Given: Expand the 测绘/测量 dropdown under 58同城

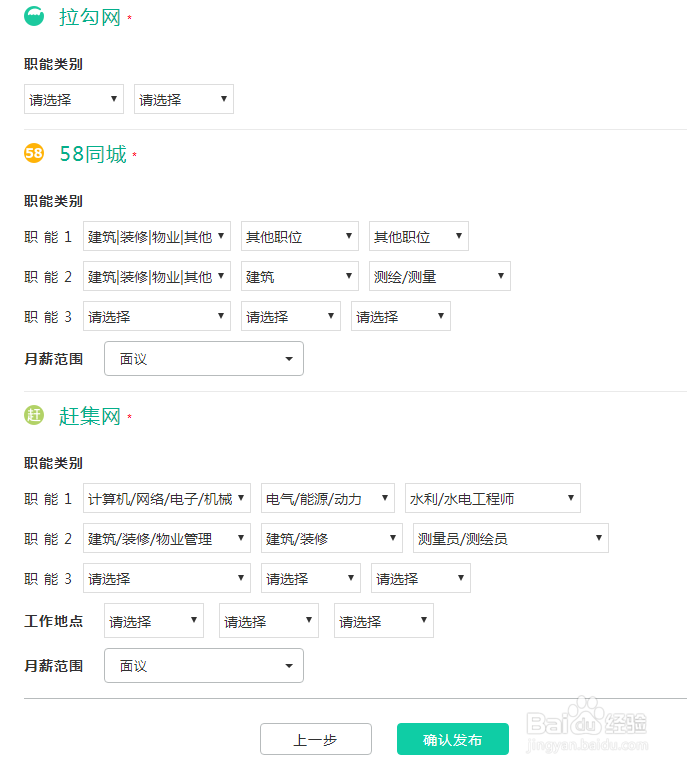Looking at the screenshot, I should click(x=439, y=277).
